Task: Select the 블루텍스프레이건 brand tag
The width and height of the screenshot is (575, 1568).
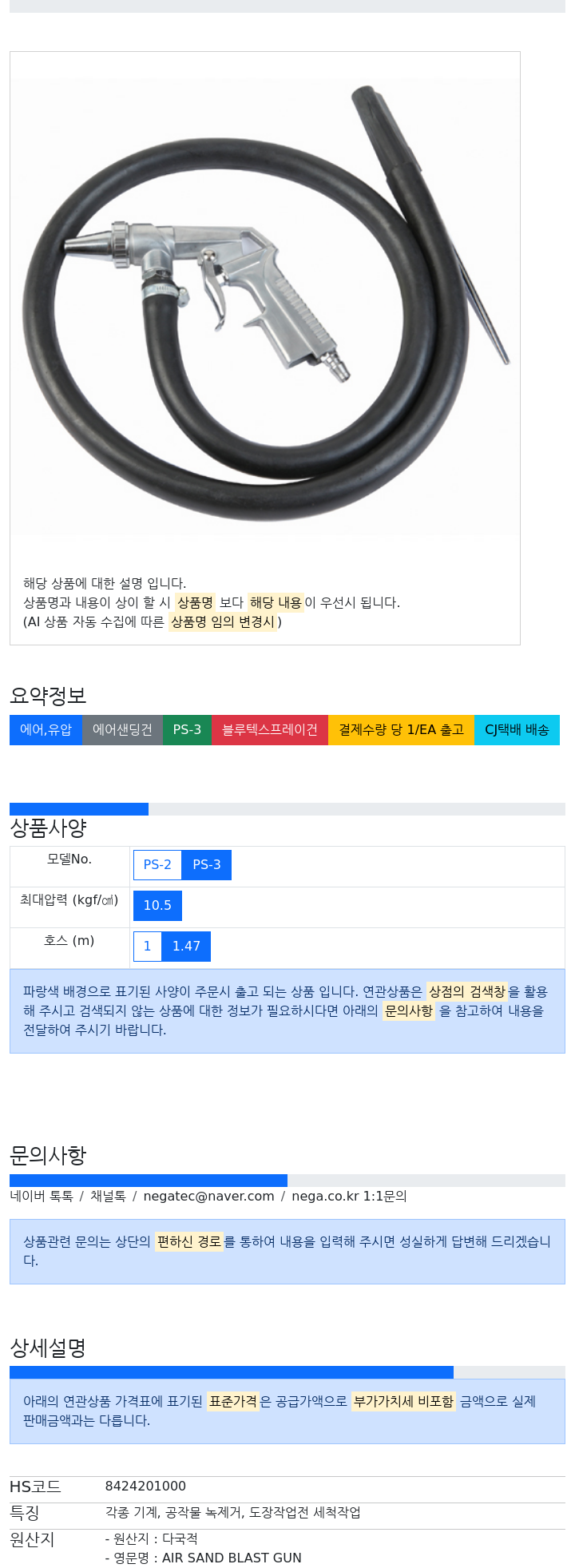Action: click(x=270, y=730)
